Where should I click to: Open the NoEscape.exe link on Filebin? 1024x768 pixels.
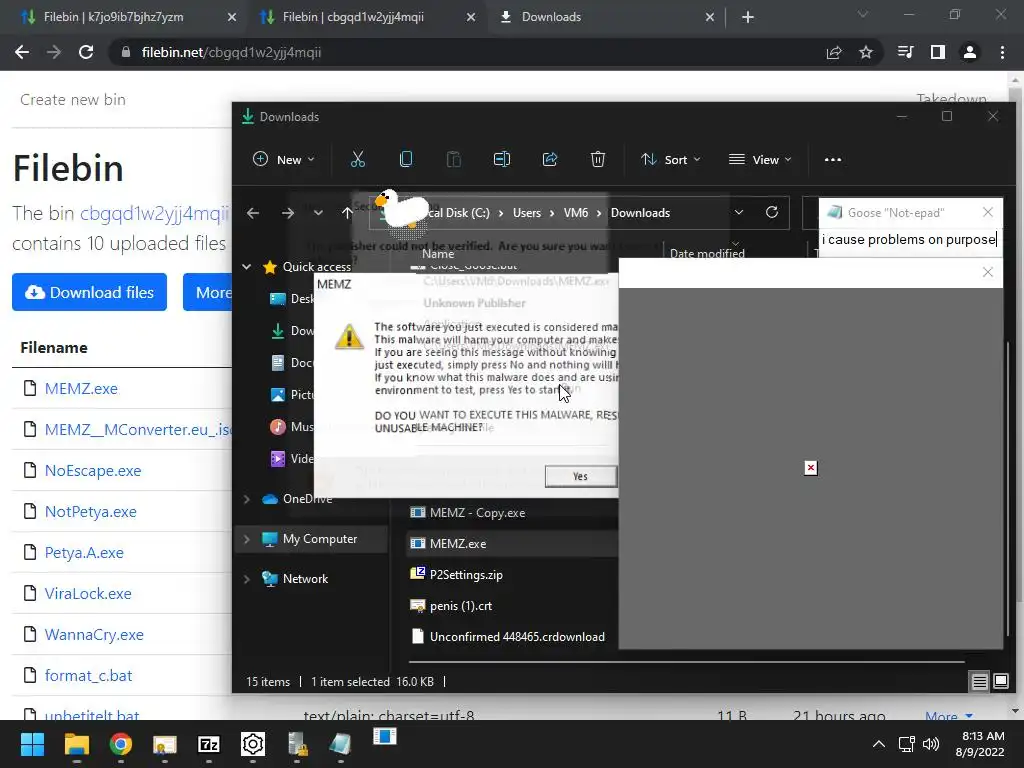click(x=93, y=470)
